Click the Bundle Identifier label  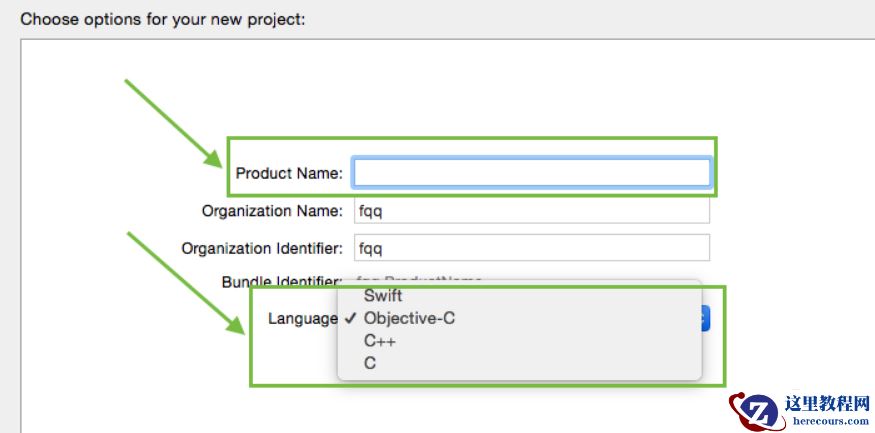[282, 282]
